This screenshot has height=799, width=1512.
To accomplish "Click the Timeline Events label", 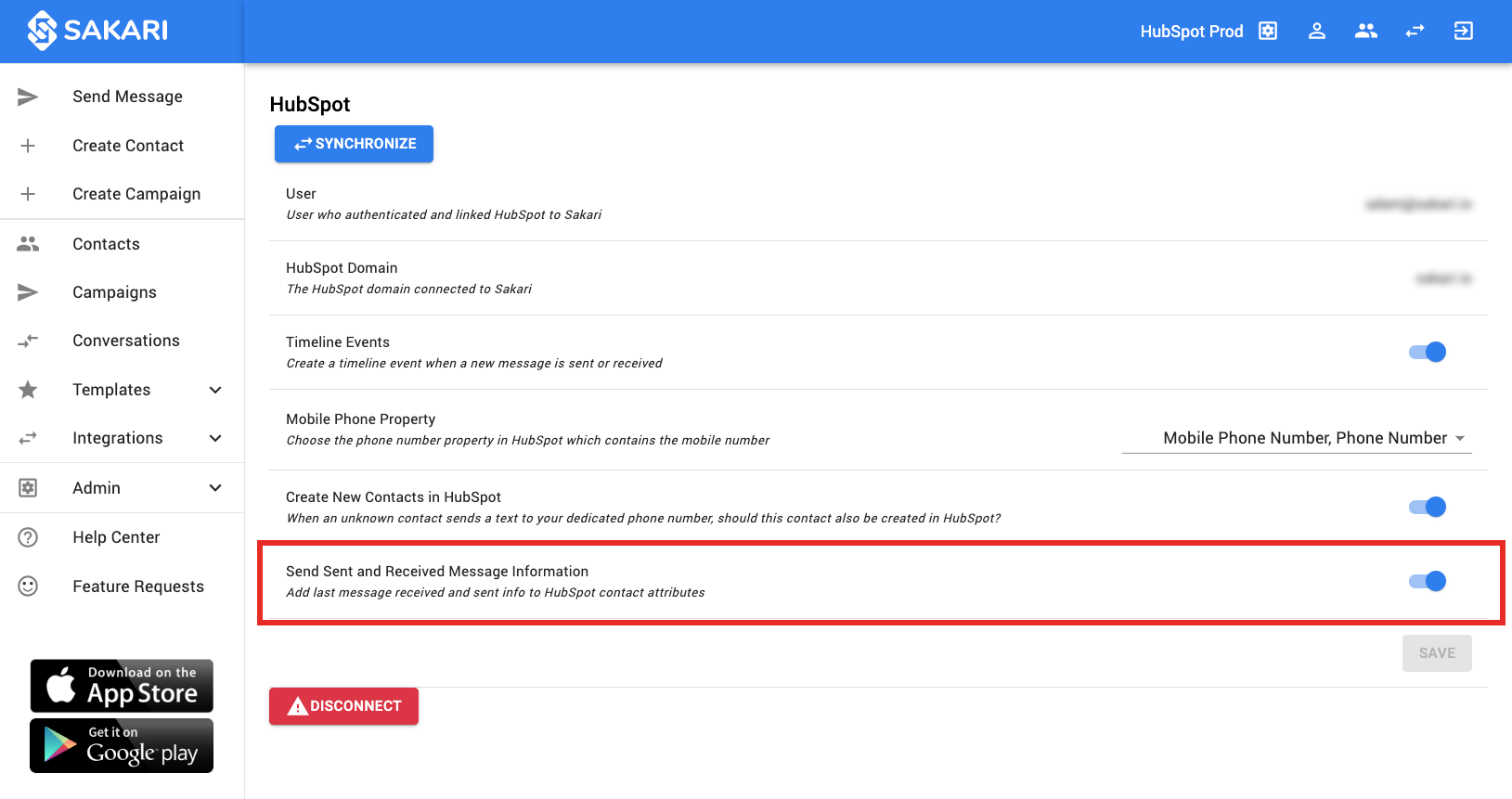I will [338, 342].
